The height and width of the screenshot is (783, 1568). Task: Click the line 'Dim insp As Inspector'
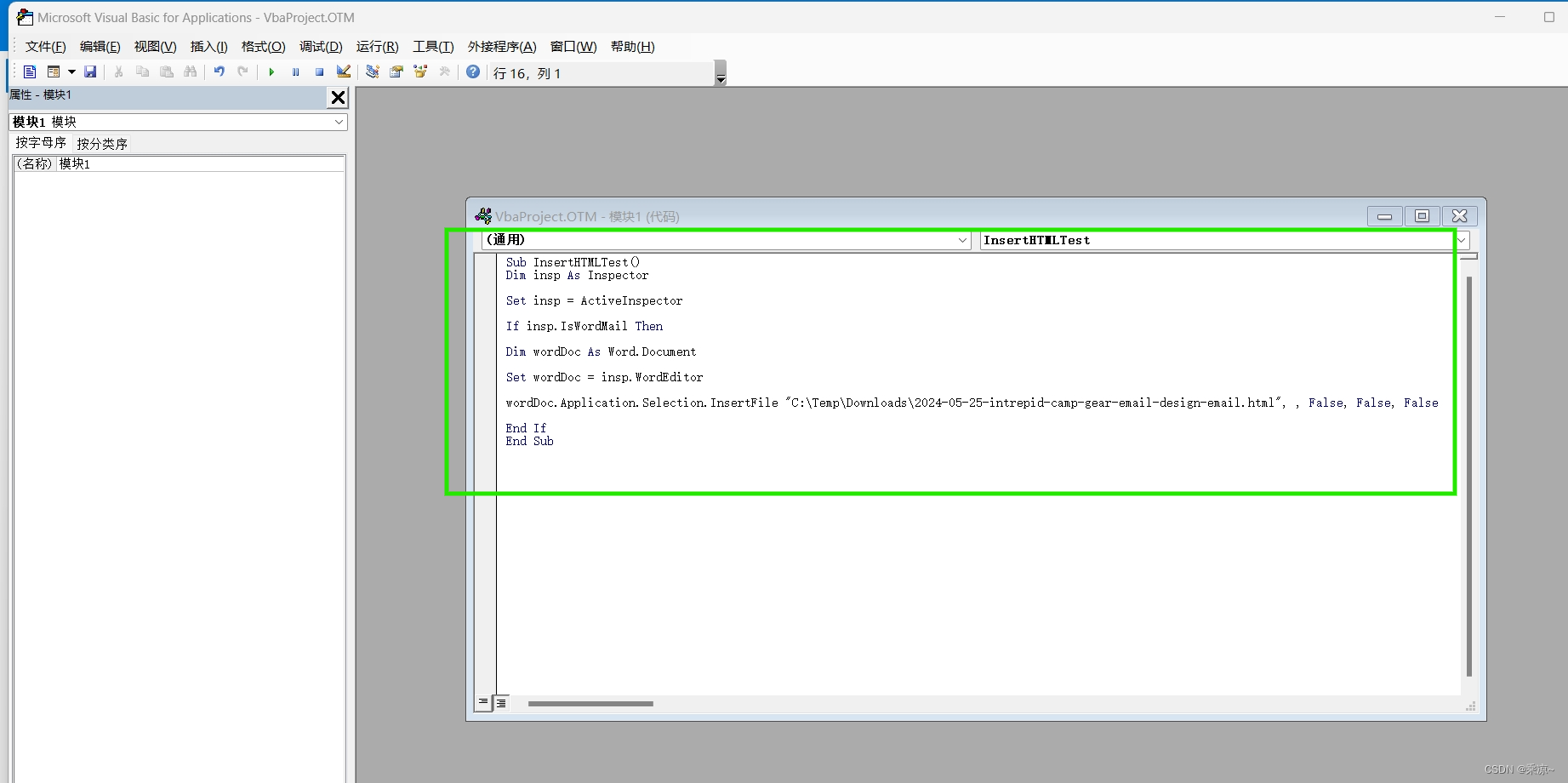pos(577,275)
